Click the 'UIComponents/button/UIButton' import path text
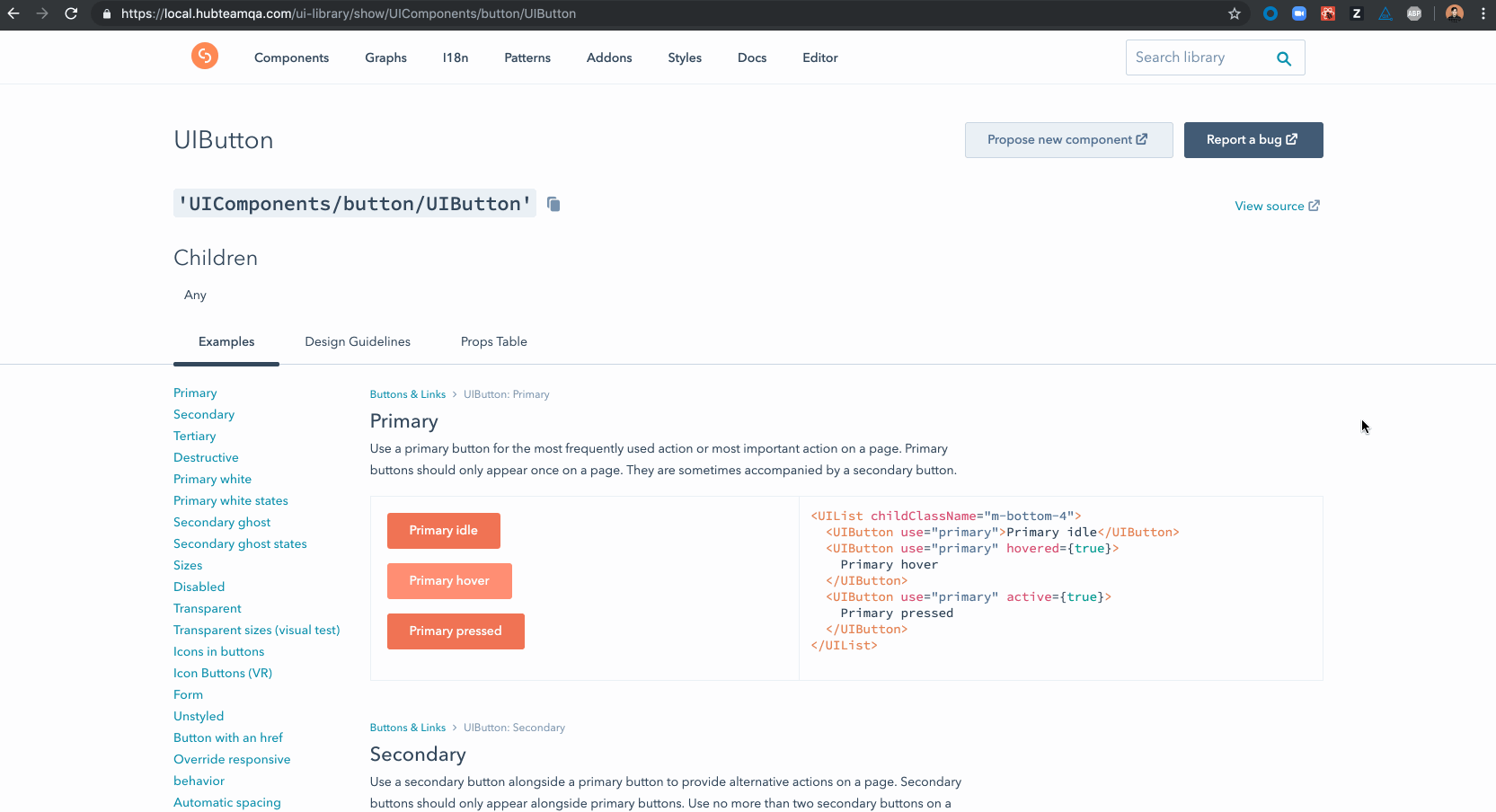 coord(355,204)
